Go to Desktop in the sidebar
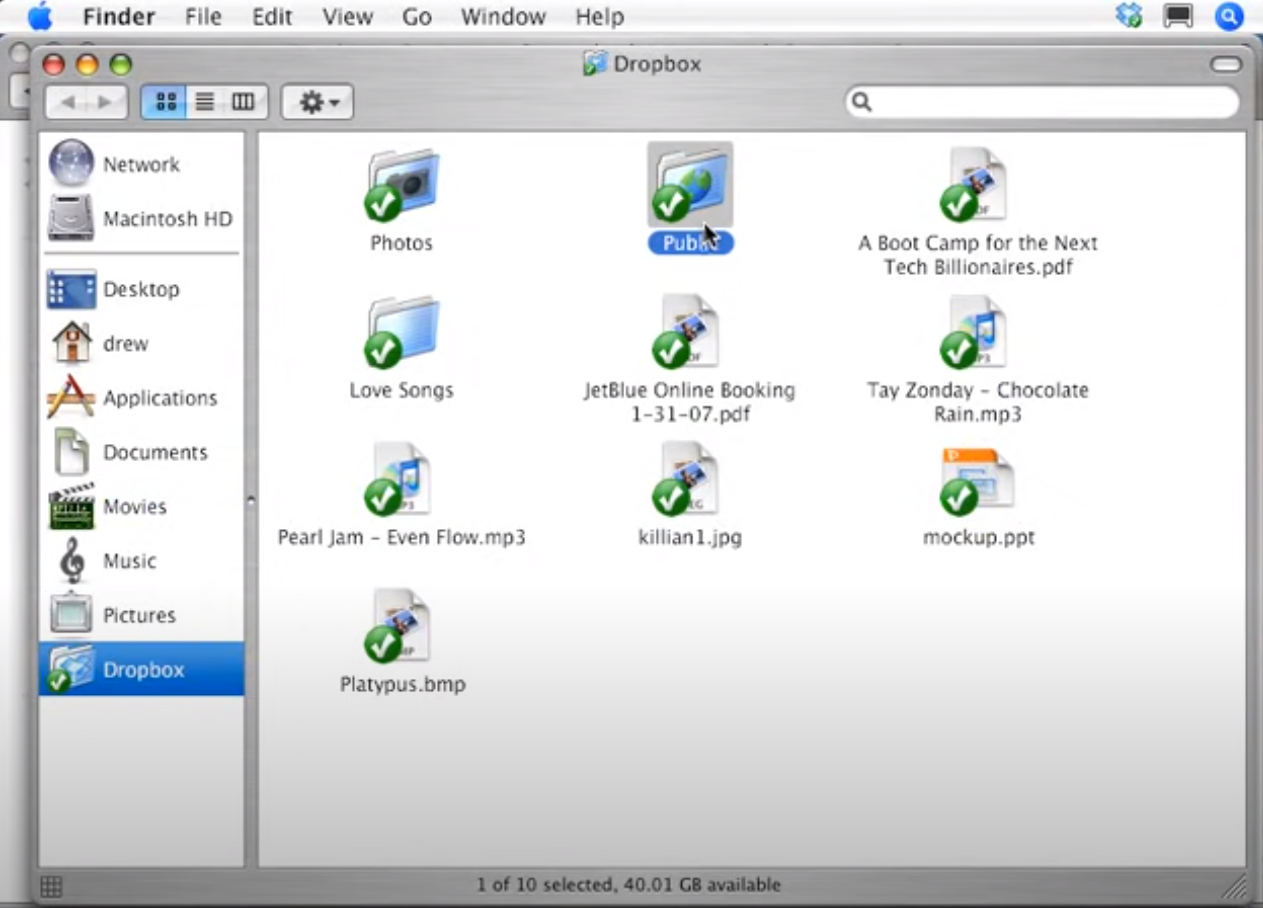Viewport: 1263px width, 908px height. pos(141,289)
